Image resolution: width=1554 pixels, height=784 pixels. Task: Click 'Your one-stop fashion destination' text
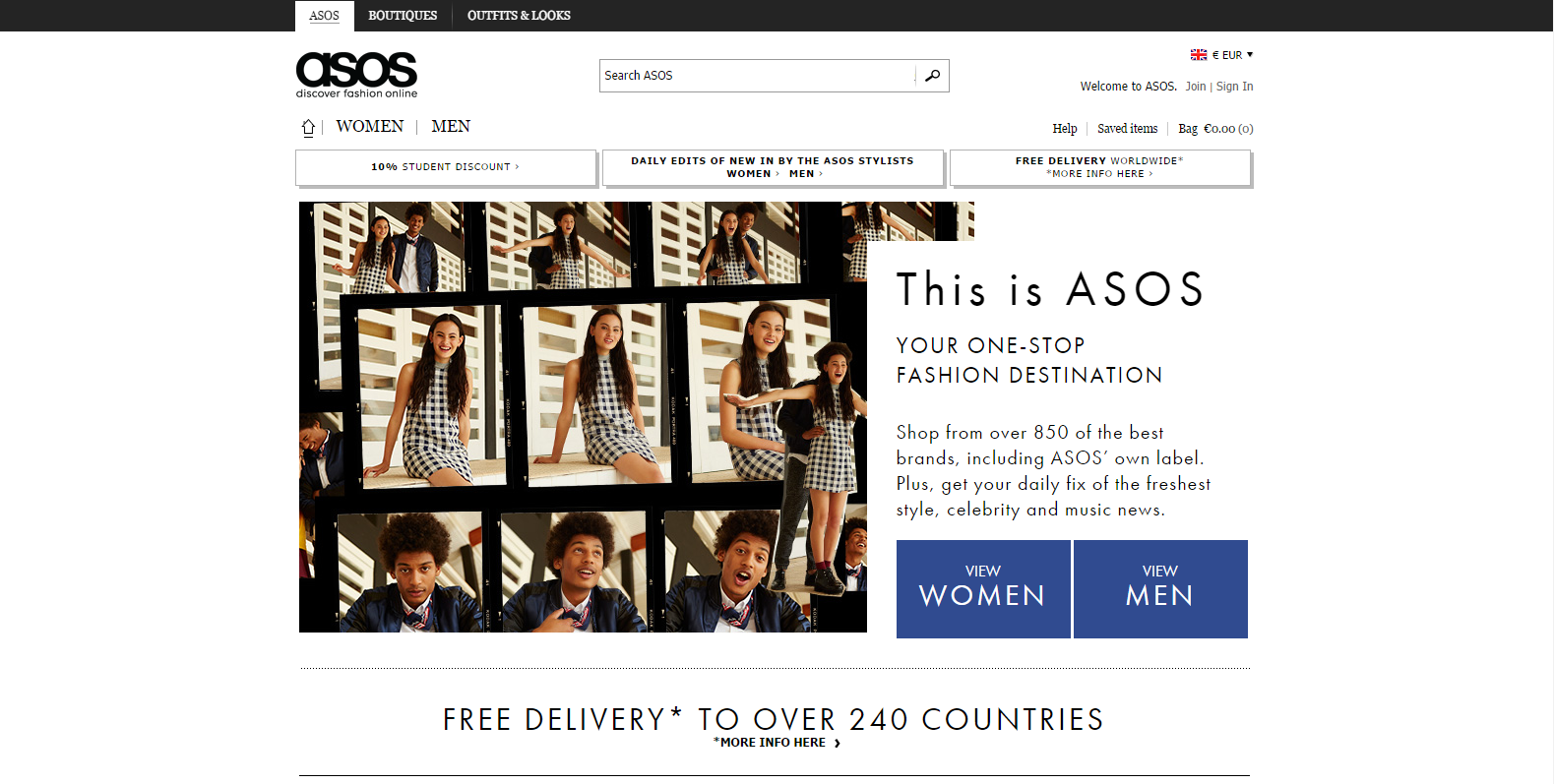[x=1029, y=360]
